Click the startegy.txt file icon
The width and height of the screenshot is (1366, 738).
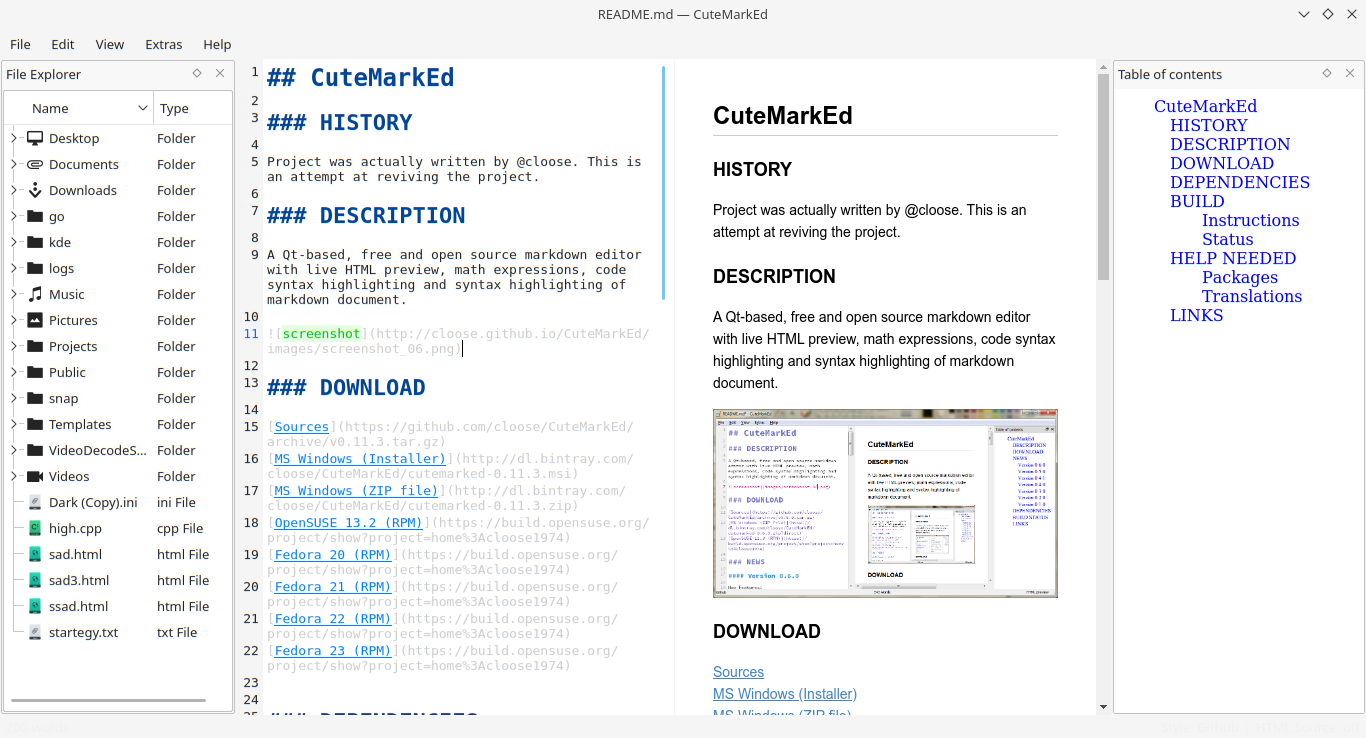35,632
